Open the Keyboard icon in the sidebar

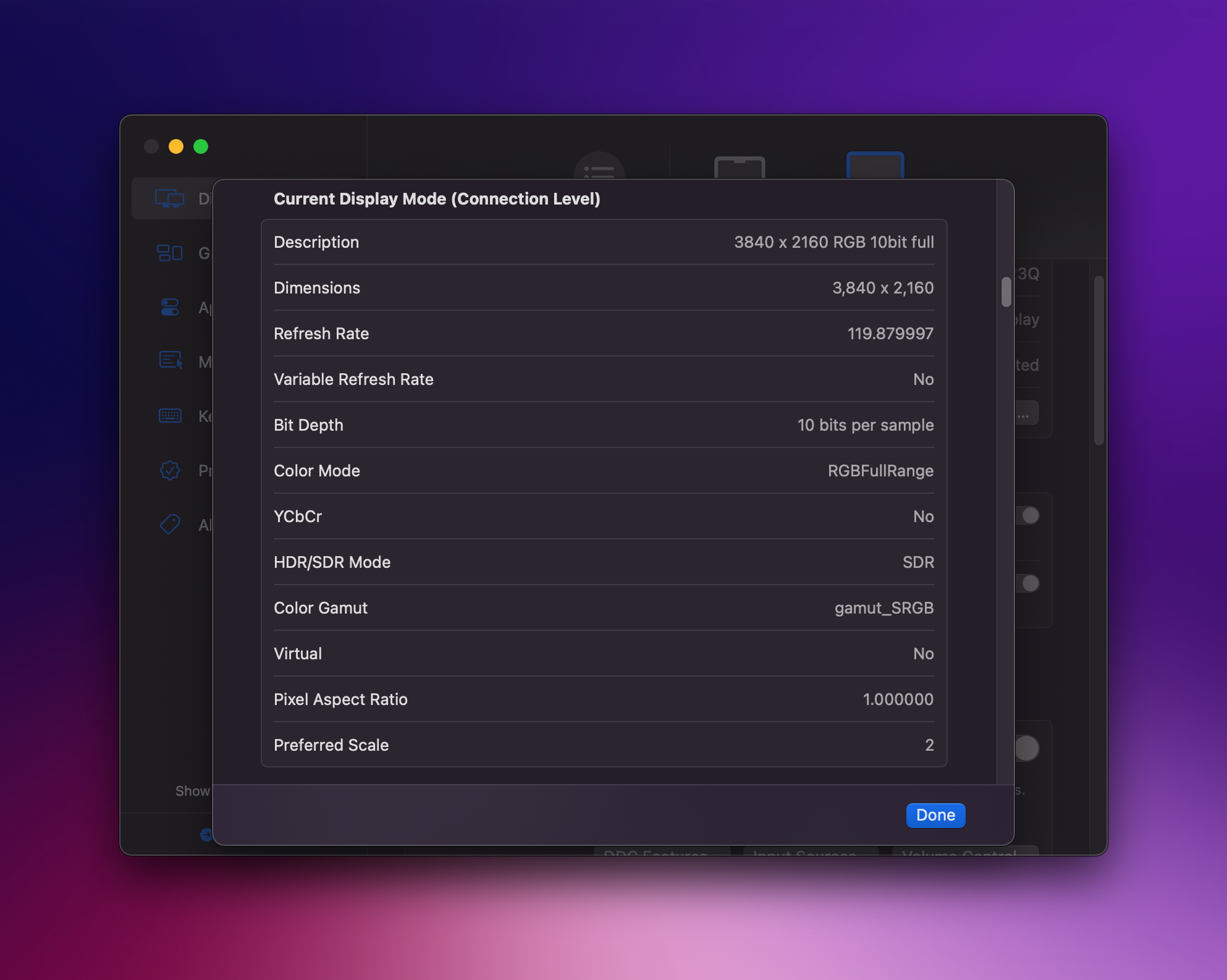coord(170,415)
